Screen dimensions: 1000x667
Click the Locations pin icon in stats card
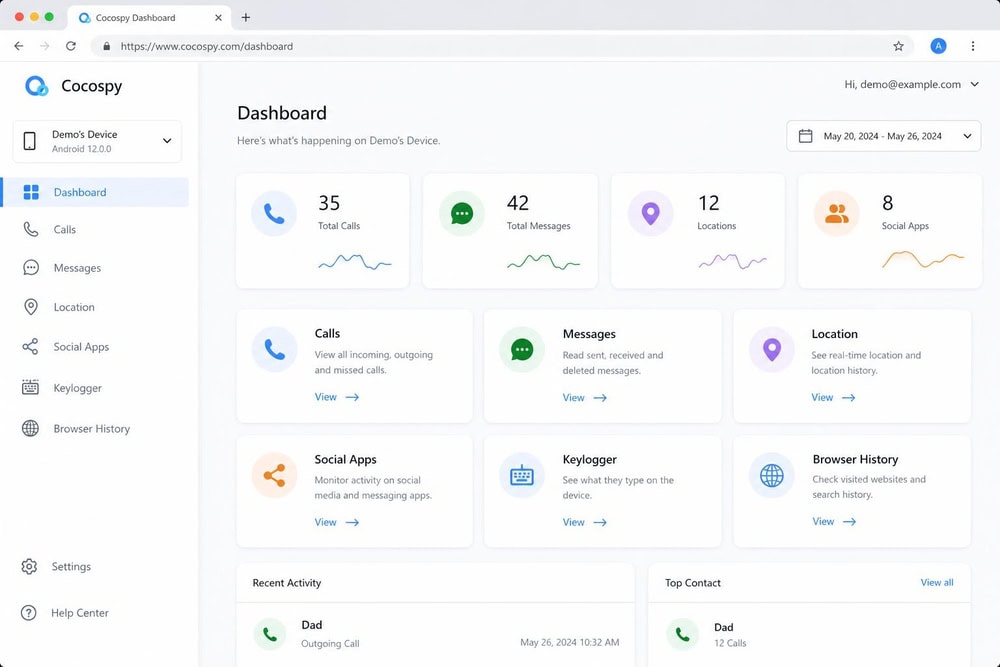pyautogui.click(x=650, y=213)
